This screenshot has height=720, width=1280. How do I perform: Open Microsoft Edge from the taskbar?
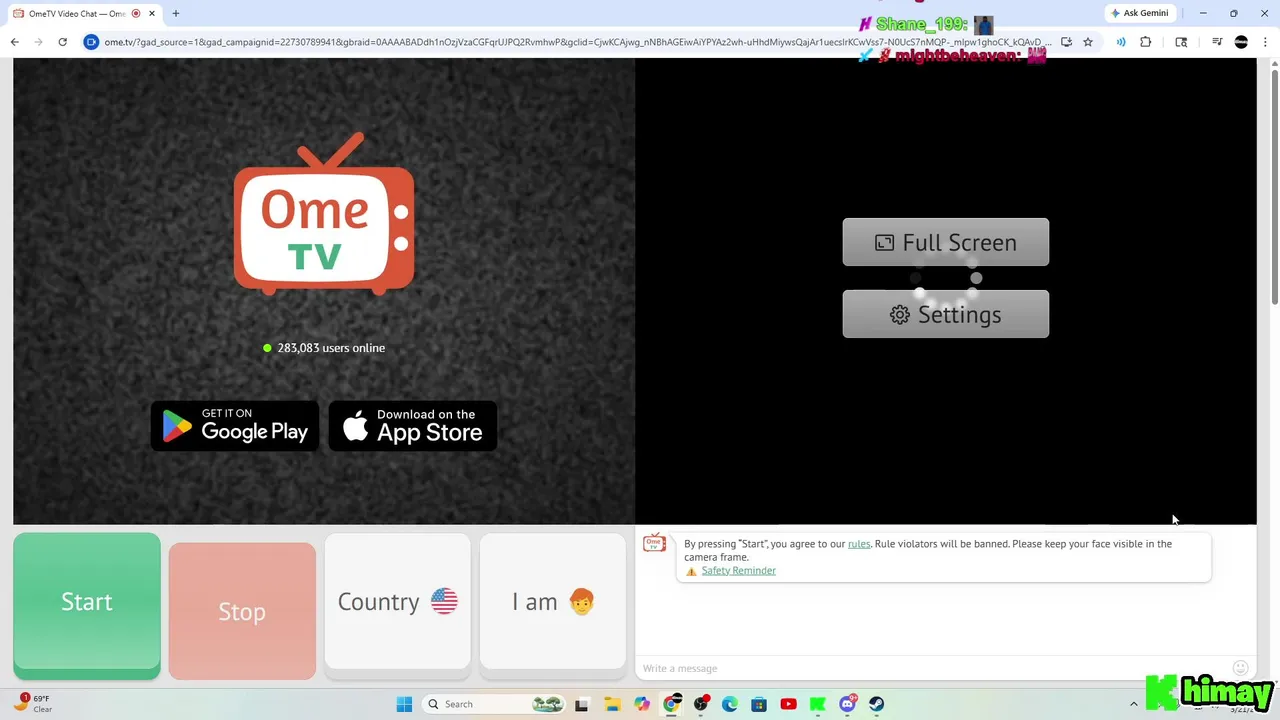click(x=730, y=704)
